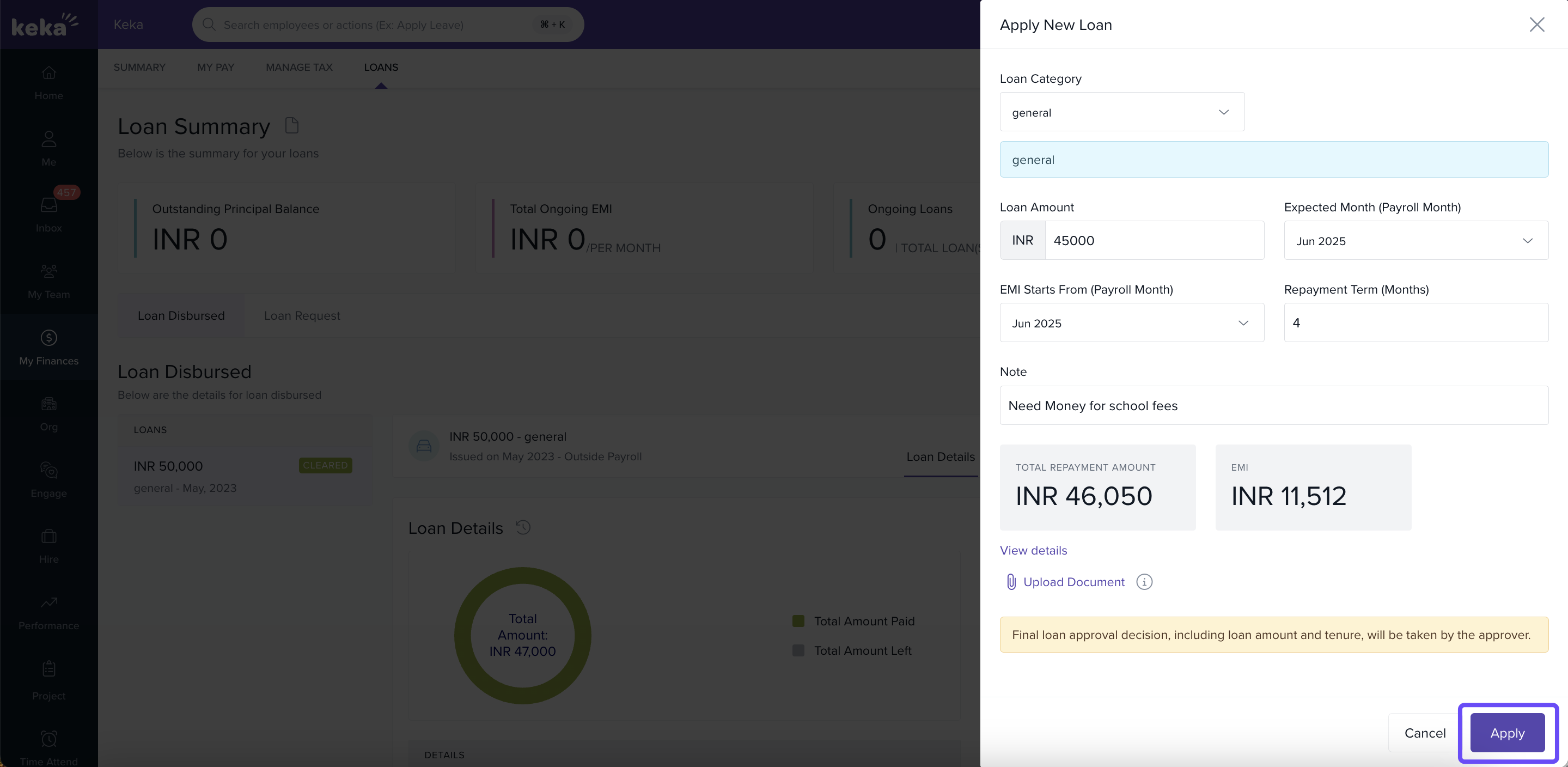
Task: Click the Cancel button
Action: [x=1424, y=733]
